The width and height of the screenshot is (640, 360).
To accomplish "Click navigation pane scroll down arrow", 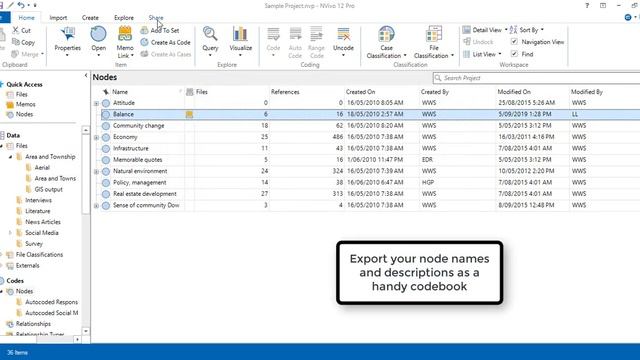I will (x=86, y=331).
